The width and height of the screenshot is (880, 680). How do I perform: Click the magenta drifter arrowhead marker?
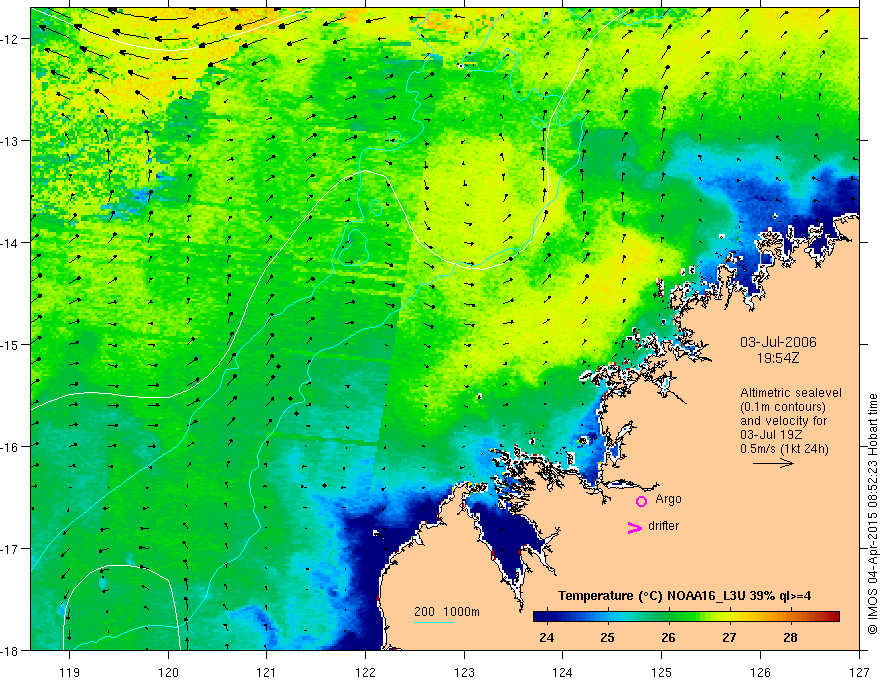point(635,527)
